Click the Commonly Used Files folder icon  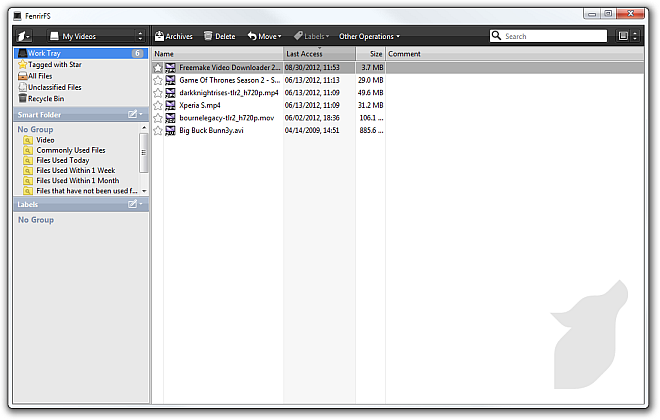click(x=28, y=150)
